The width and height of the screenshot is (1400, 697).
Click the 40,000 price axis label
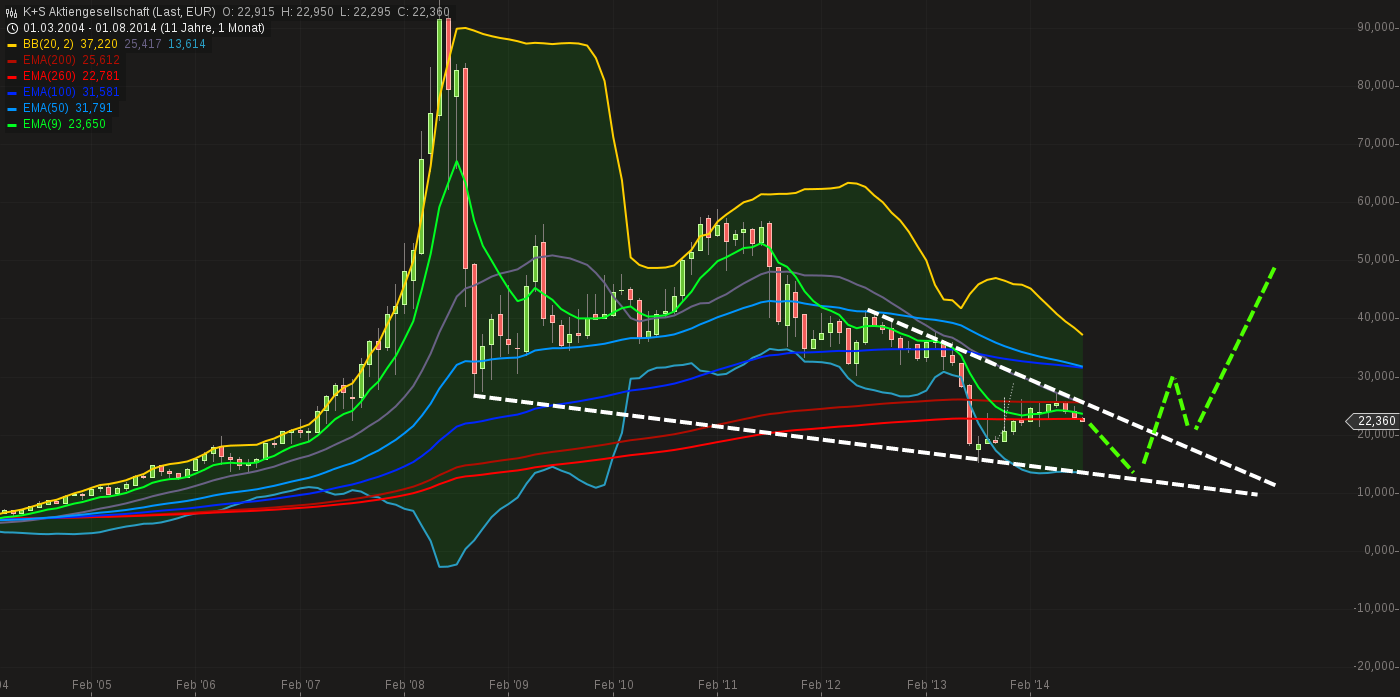point(1376,317)
